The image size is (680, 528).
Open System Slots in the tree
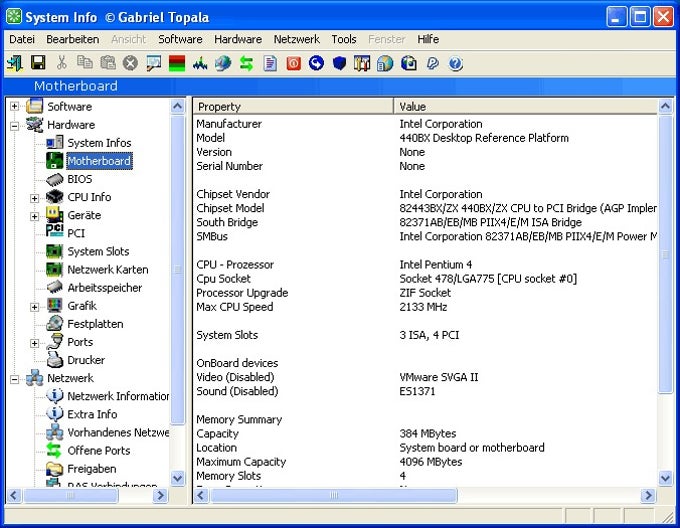tap(98, 251)
